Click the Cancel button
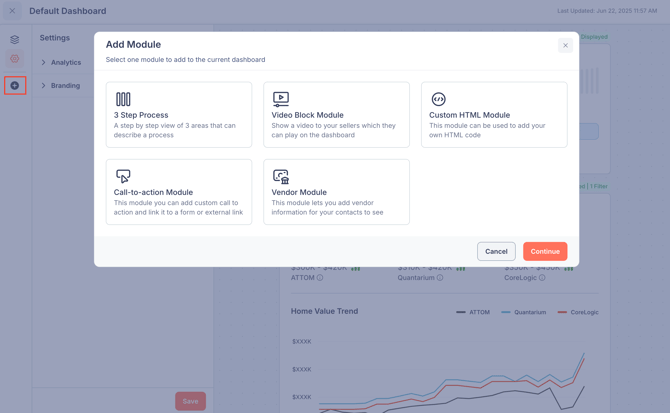 [x=496, y=251]
